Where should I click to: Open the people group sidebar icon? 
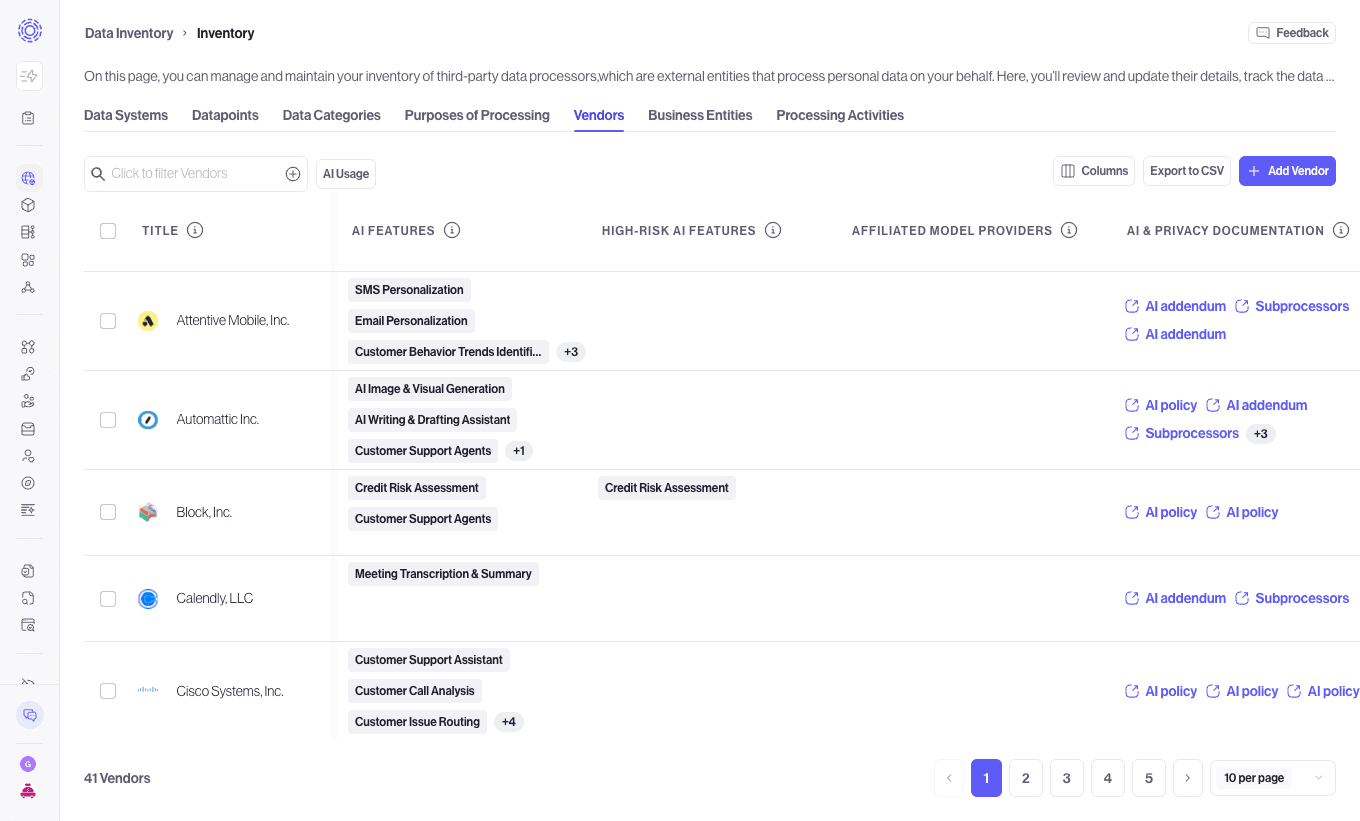click(28, 401)
